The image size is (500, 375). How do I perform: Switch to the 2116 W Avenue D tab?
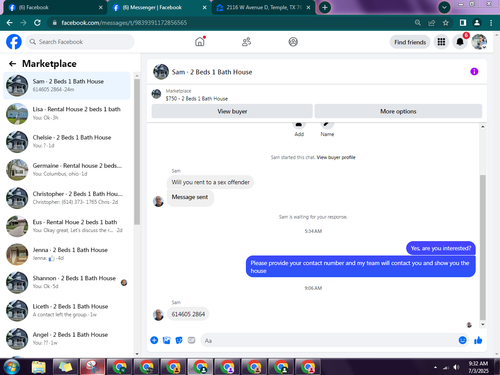click(x=263, y=8)
